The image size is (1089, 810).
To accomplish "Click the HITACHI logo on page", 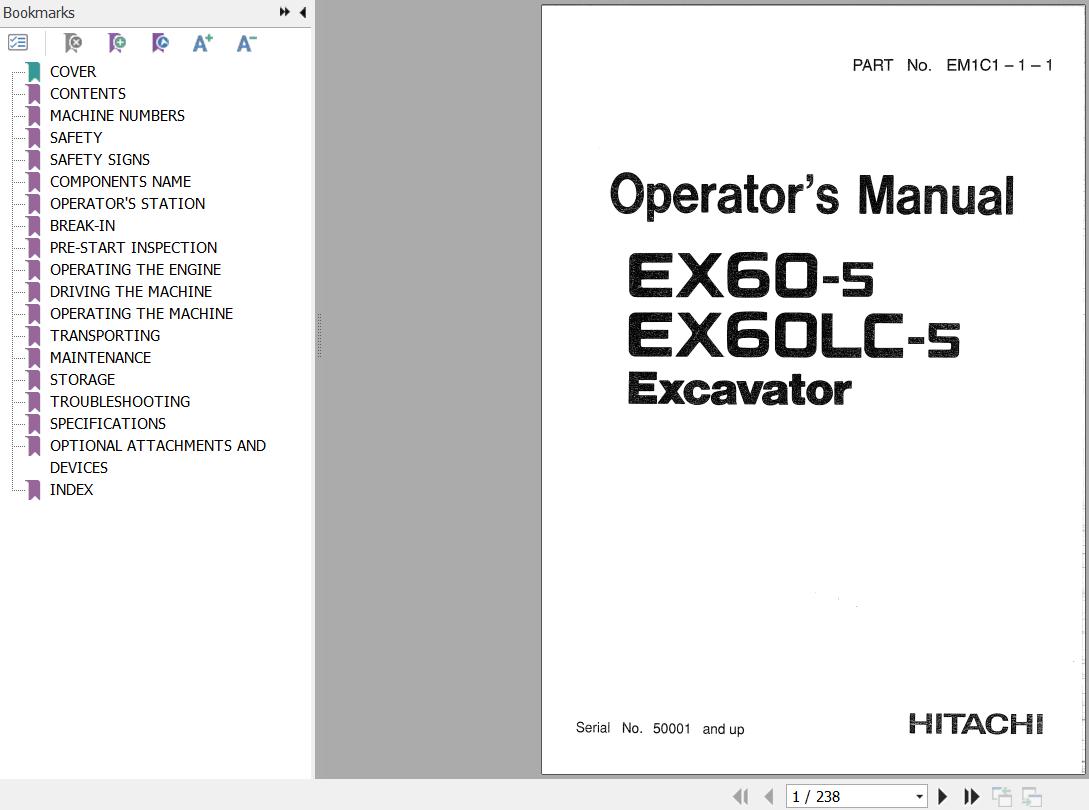I will (976, 724).
